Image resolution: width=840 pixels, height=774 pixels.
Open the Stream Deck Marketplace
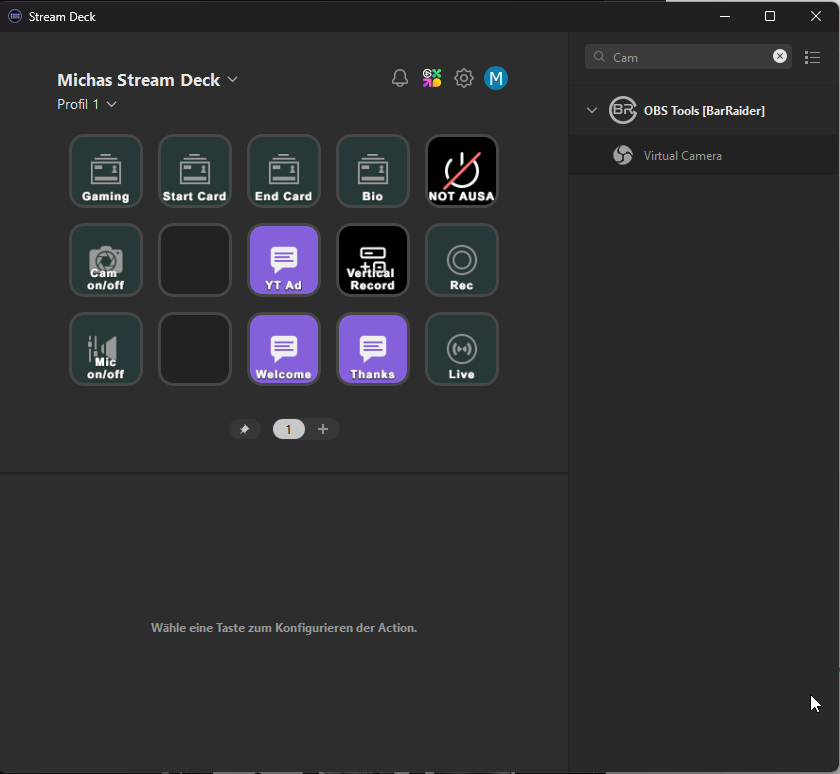point(432,77)
